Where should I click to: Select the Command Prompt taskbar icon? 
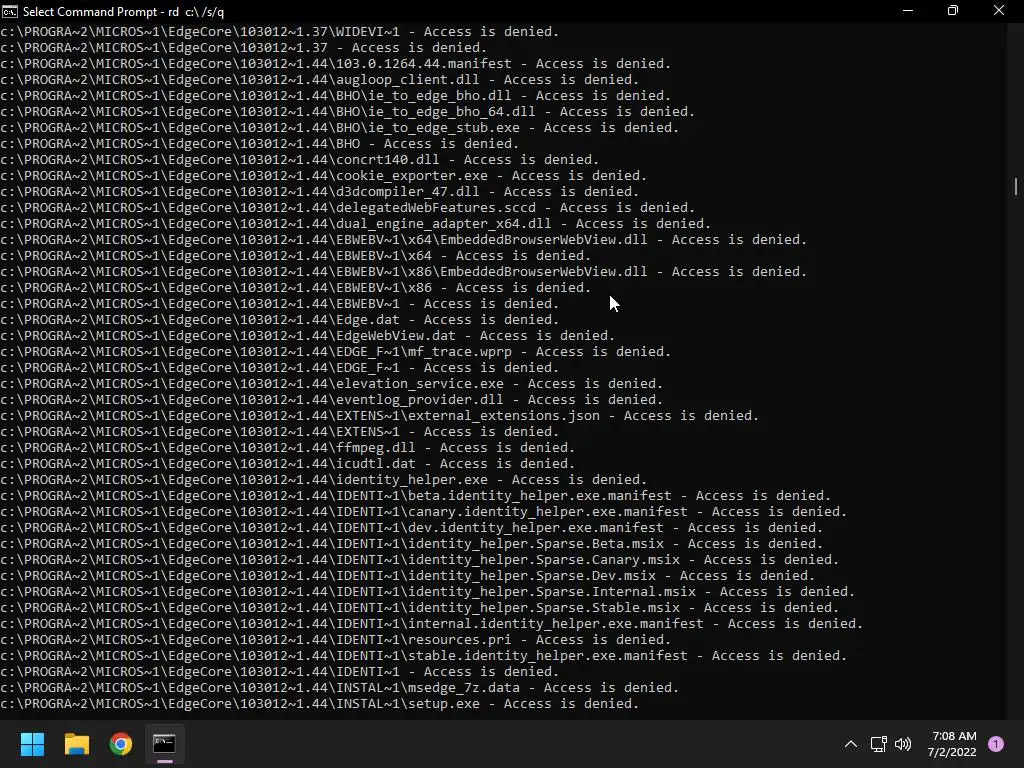coord(165,744)
